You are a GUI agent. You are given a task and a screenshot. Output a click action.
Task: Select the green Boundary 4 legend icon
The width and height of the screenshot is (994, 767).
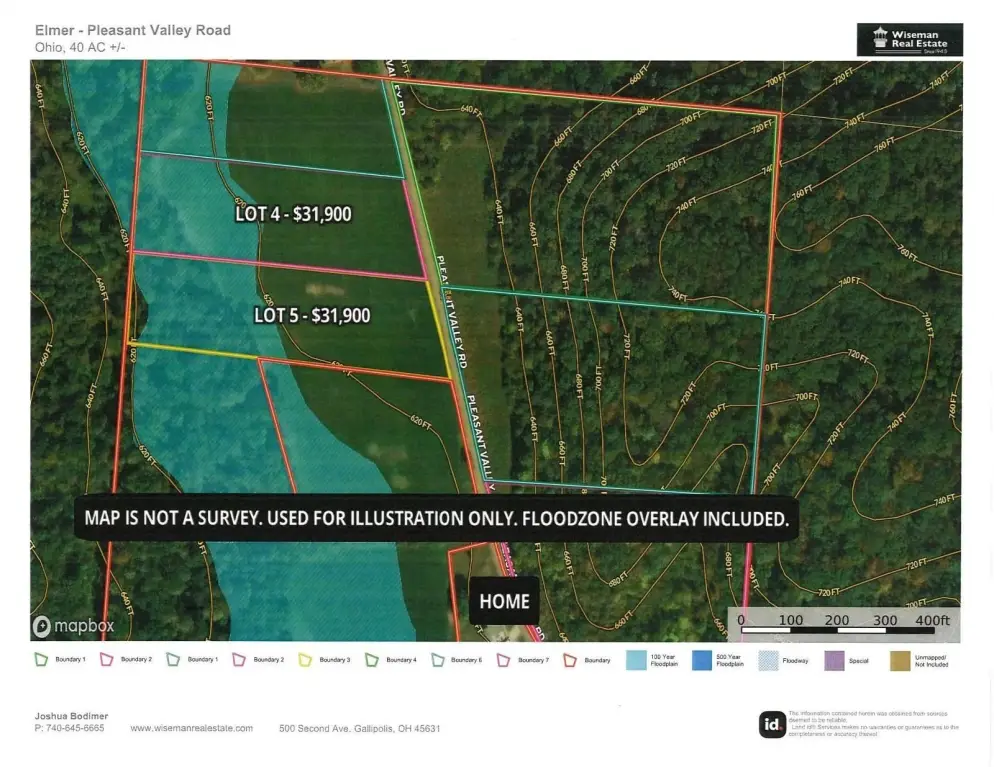pyautogui.click(x=372, y=660)
